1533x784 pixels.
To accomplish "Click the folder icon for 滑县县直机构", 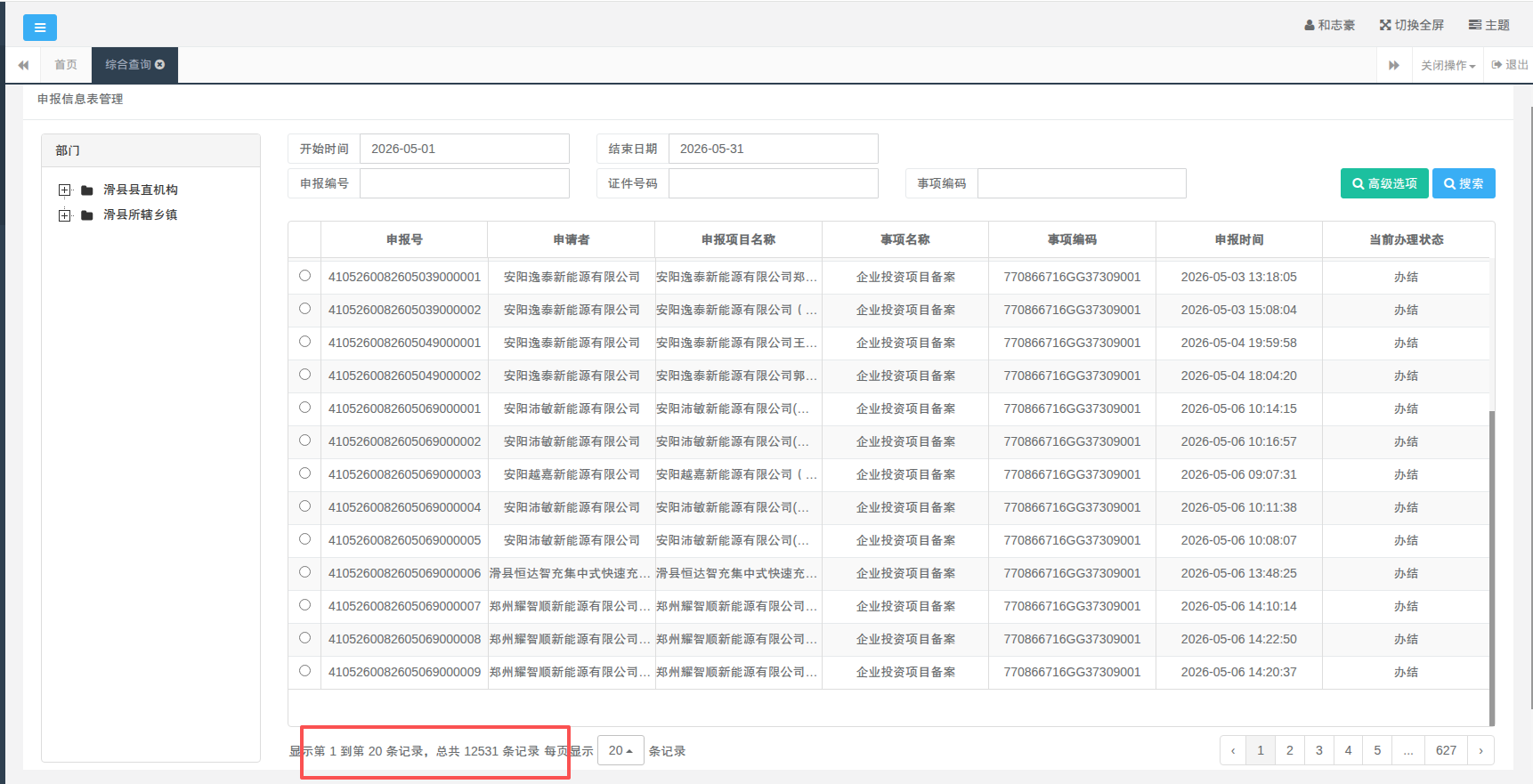I will [87, 190].
